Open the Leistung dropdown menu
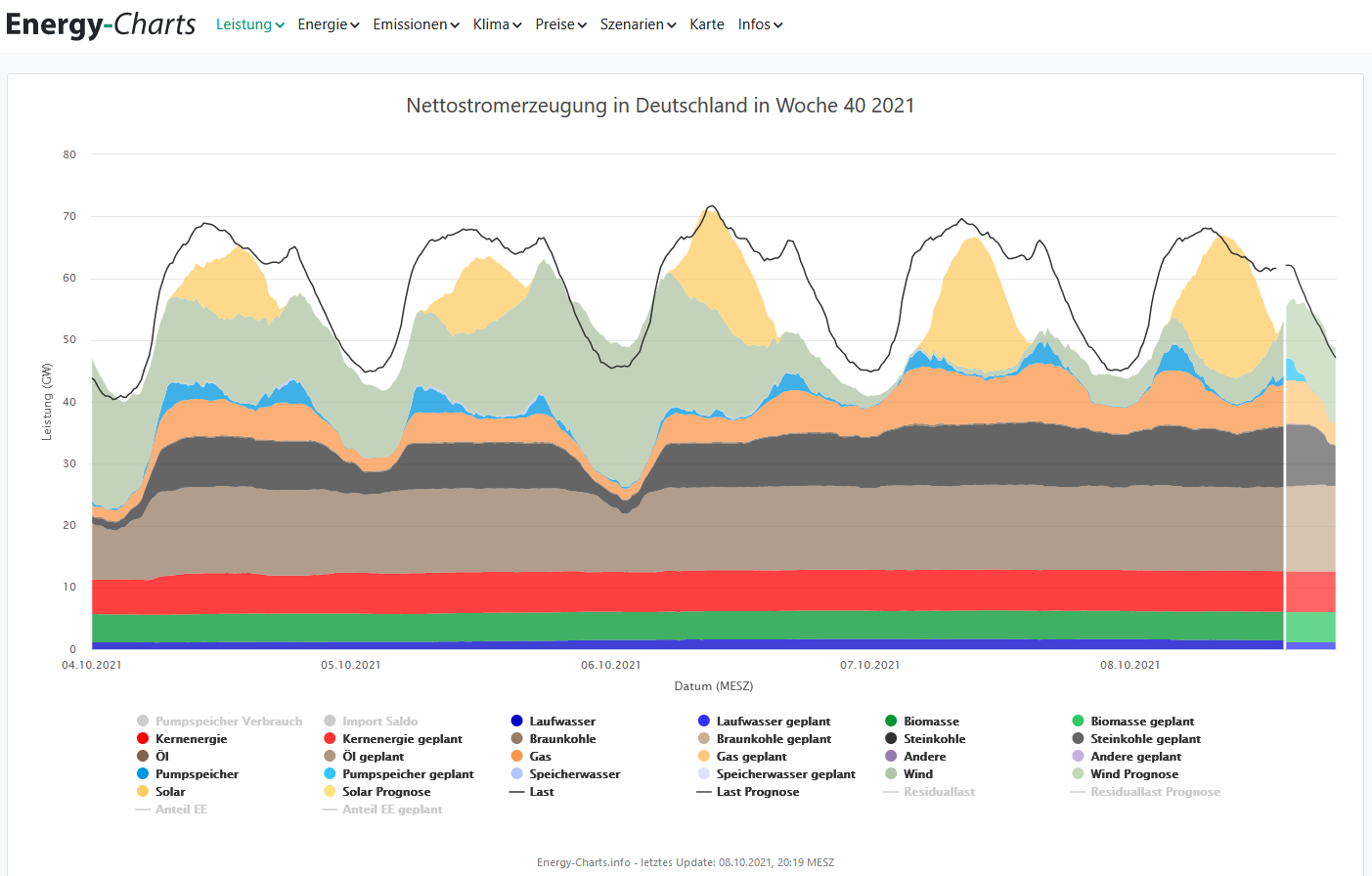The height and width of the screenshot is (876, 1372). pyautogui.click(x=250, y=24)
